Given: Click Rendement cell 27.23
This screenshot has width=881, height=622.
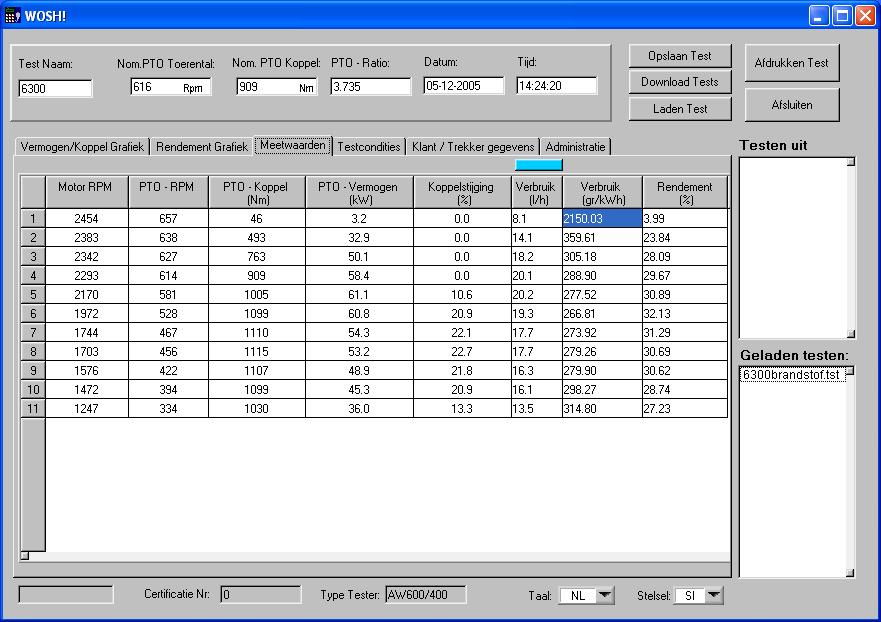Looking at the screenshot, I should coord(685,408).
